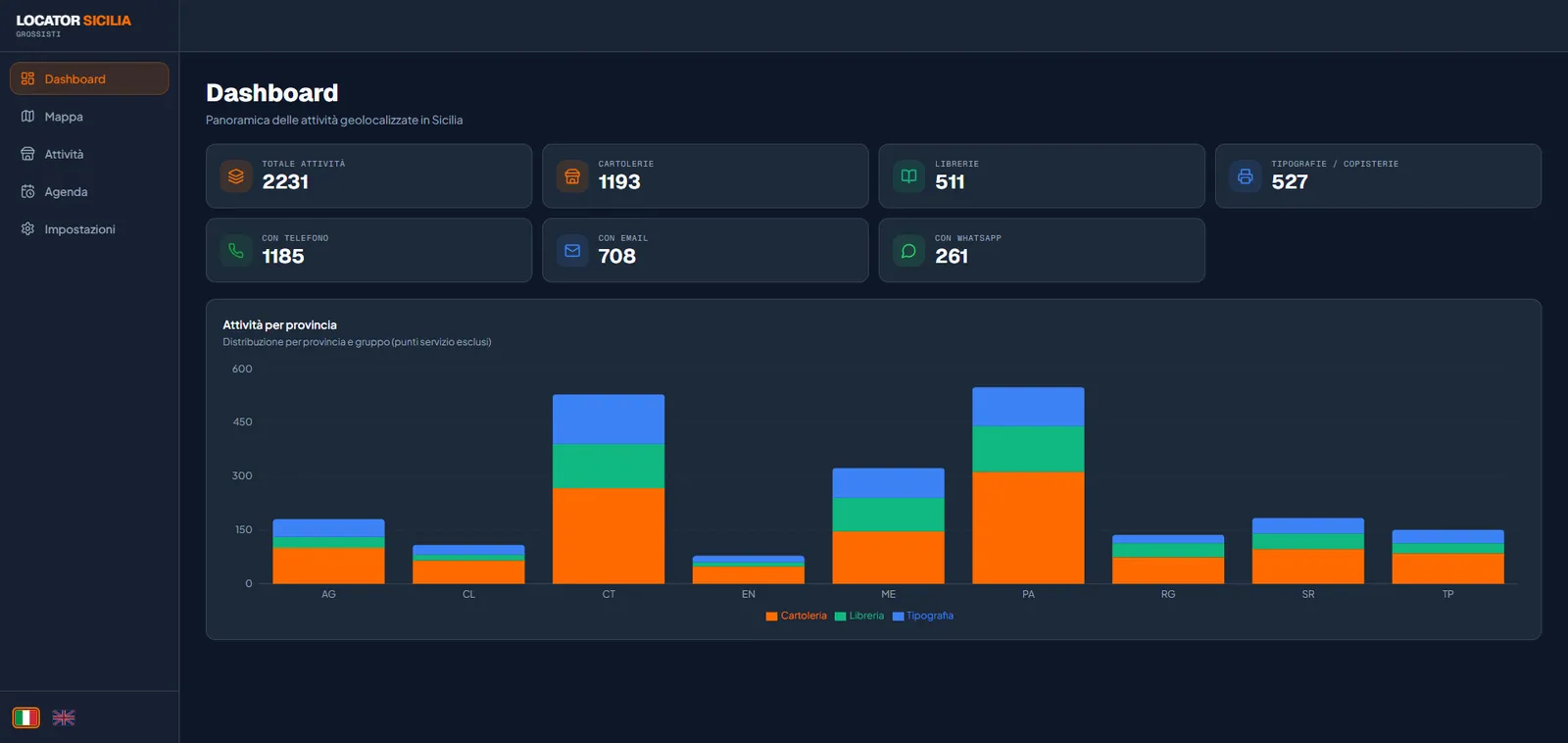Click the AG axis label
1568x743 pixels.
click(x=328, y=594)
